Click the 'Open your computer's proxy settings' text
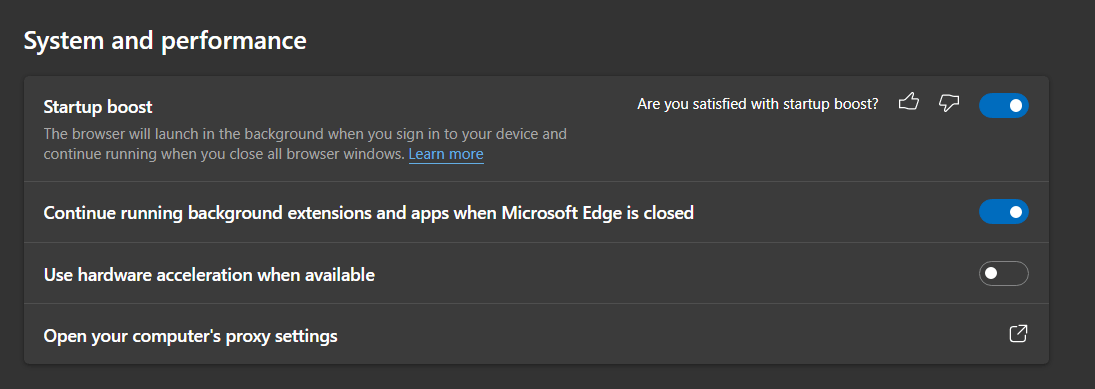The width and height of the screenshot is (1095, 389). [x=191, y=337]
